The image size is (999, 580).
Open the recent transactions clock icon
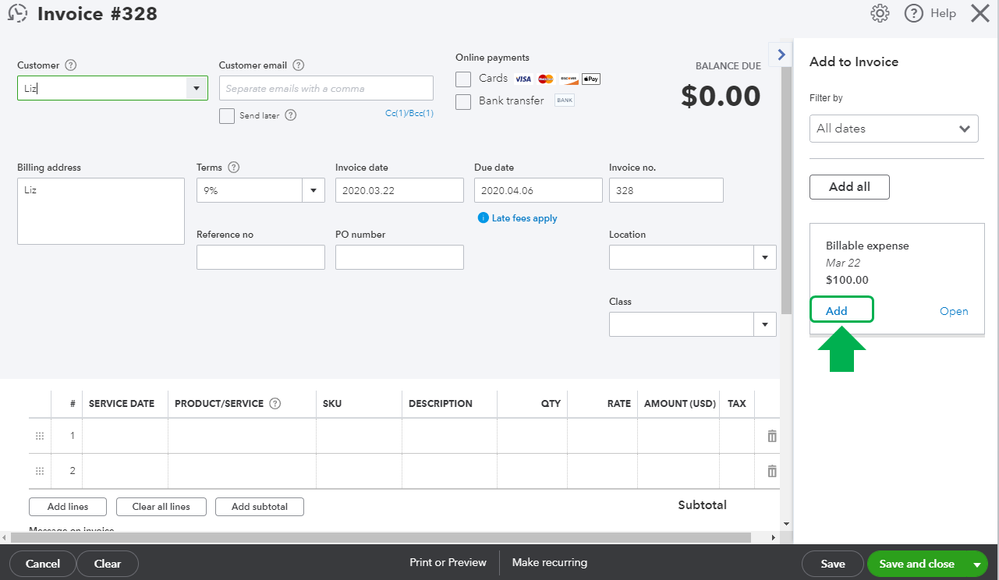18,13
